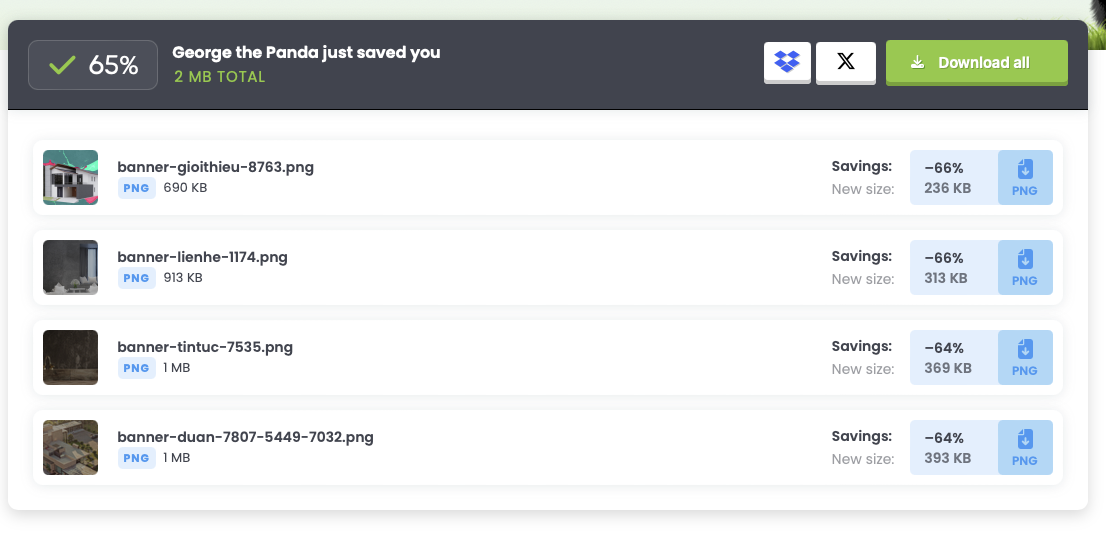Share result on X (Twitter) icon
The height and width of the screenshot is (534, 1106).
[x=846, y=62]
